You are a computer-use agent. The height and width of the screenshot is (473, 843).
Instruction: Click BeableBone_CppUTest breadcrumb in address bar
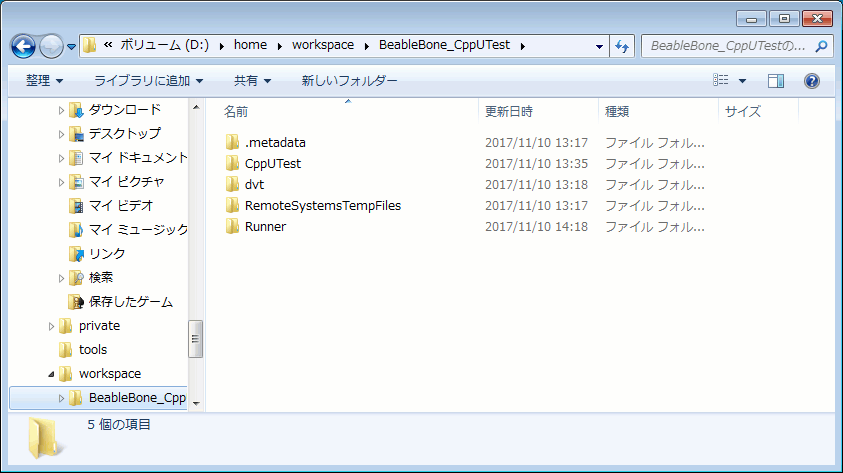click(445, 45)
